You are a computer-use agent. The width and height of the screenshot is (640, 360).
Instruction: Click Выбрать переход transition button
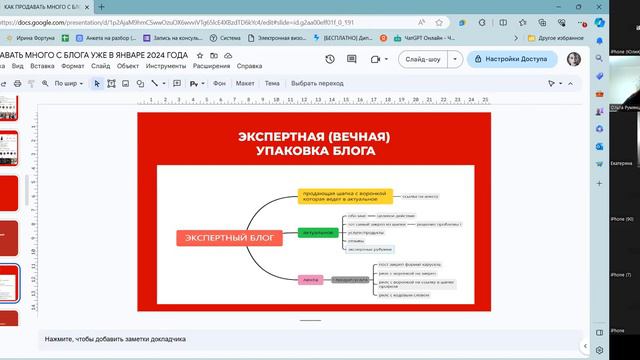317,84
